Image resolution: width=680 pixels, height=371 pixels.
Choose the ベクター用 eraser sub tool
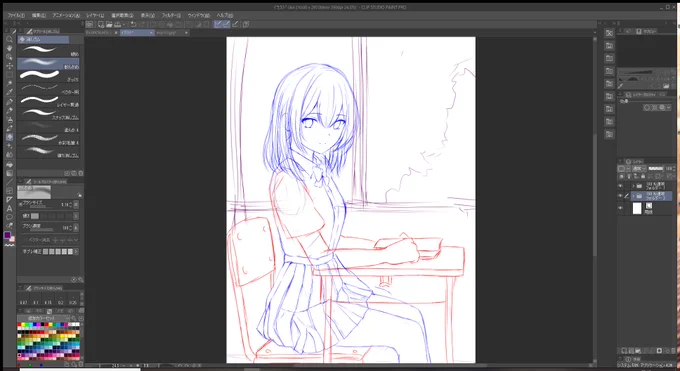coord(48,89)
